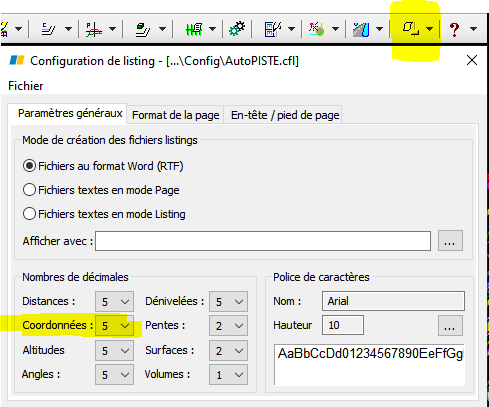Image resolution: width=489 pixels, height=407 pixels.
Task: Select Fichiers textes en mode Listing
Action: coord(104,214)
